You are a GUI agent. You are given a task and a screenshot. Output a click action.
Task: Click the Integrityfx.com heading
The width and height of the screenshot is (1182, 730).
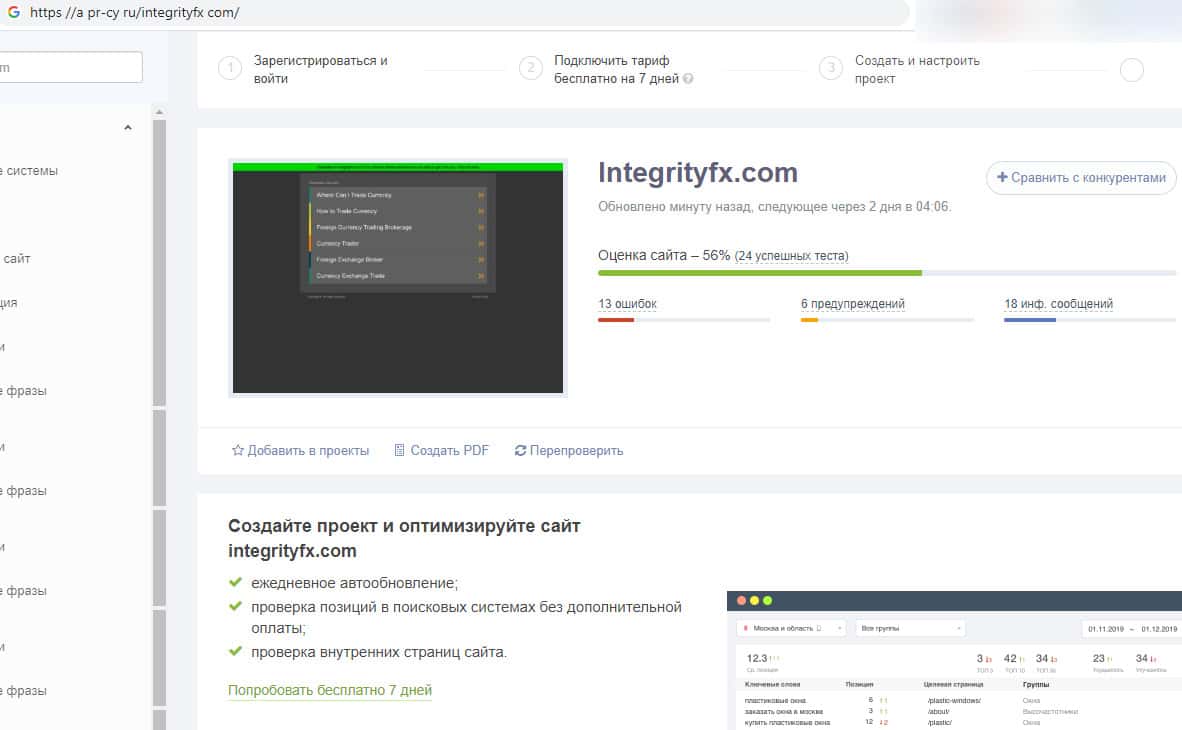(x=697, y=173)
